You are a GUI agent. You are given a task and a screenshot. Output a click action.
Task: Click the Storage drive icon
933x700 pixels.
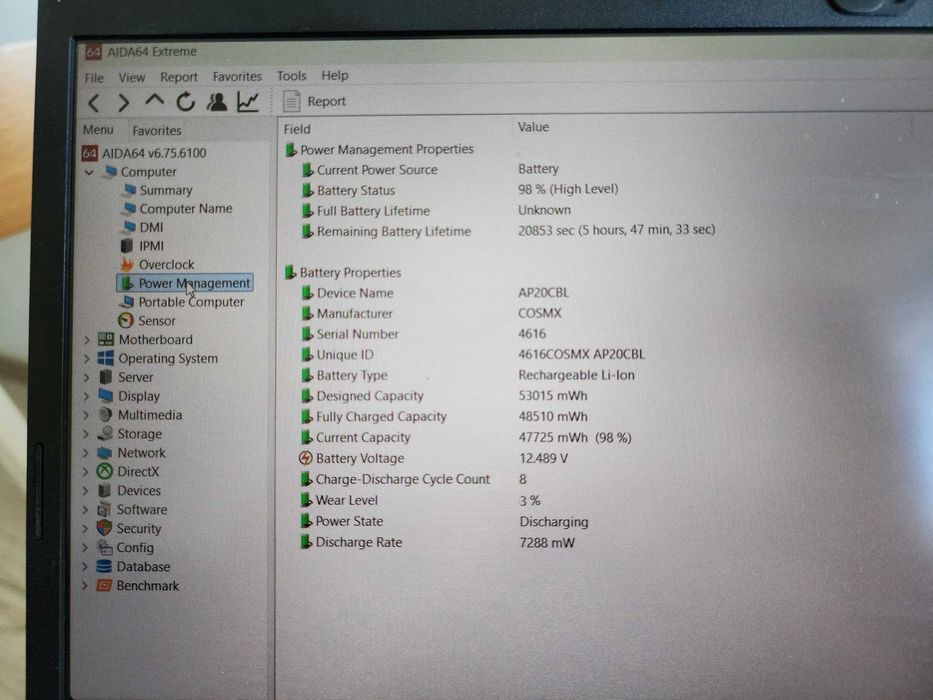105,433
